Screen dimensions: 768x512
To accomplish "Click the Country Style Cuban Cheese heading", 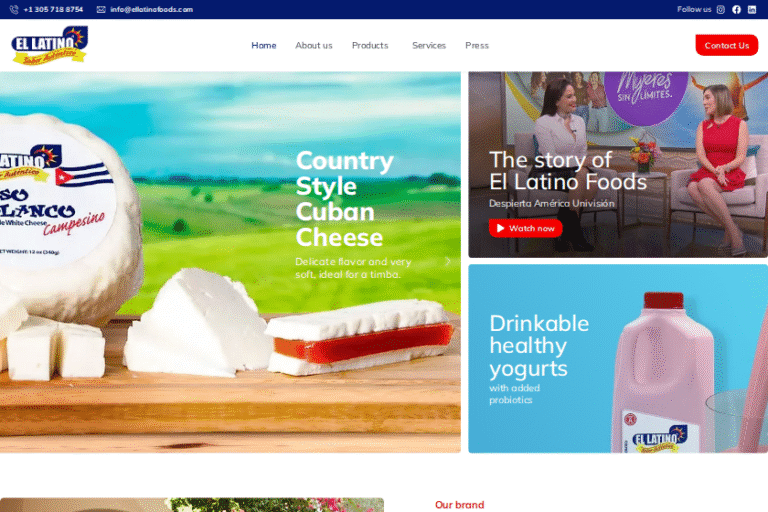I will (x=344, y=199).
